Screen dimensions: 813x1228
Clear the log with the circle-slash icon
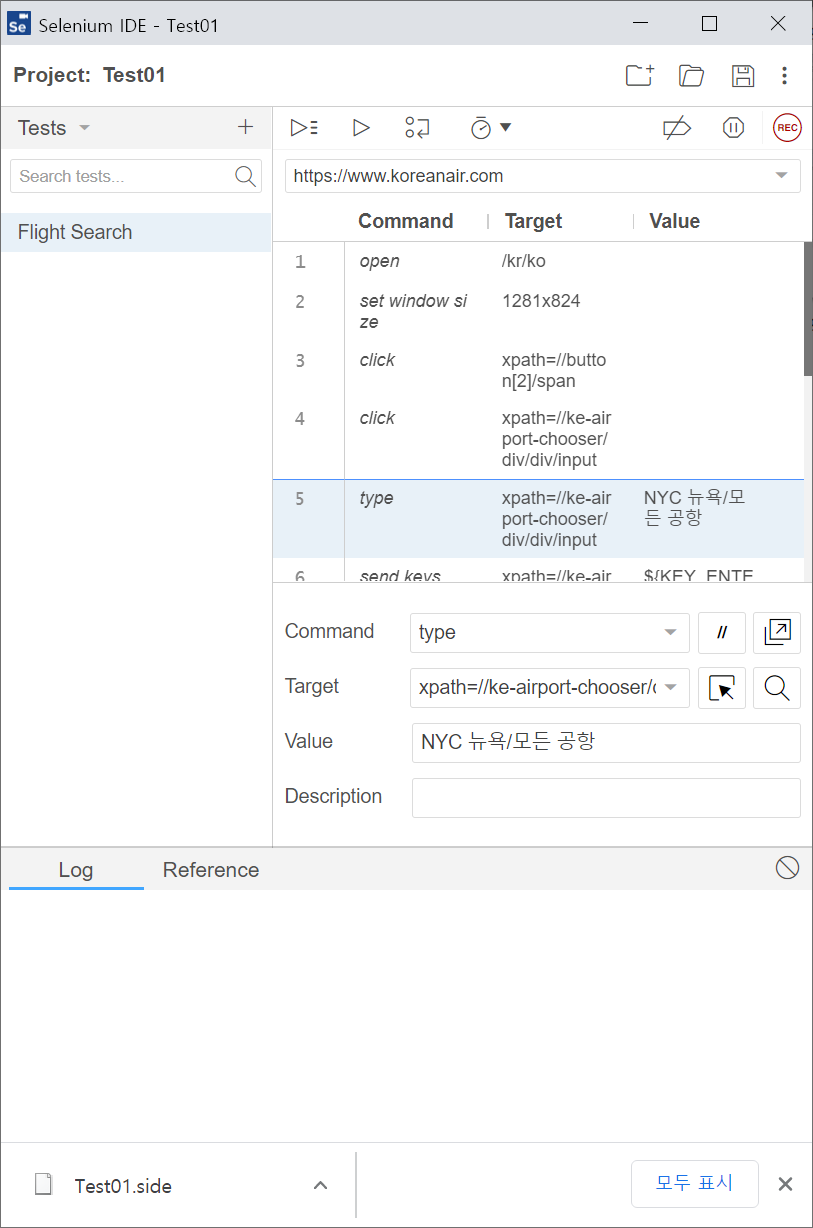[x=787, y=868]
